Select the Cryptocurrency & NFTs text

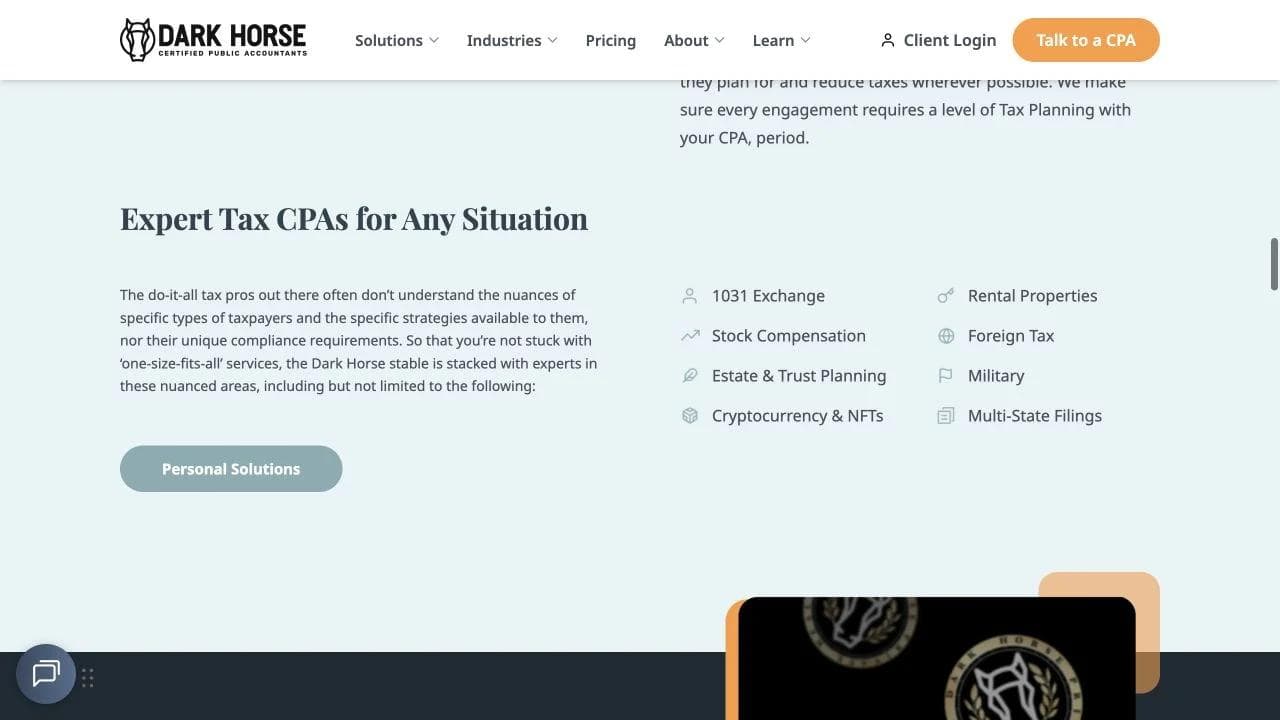coord(798,416)
